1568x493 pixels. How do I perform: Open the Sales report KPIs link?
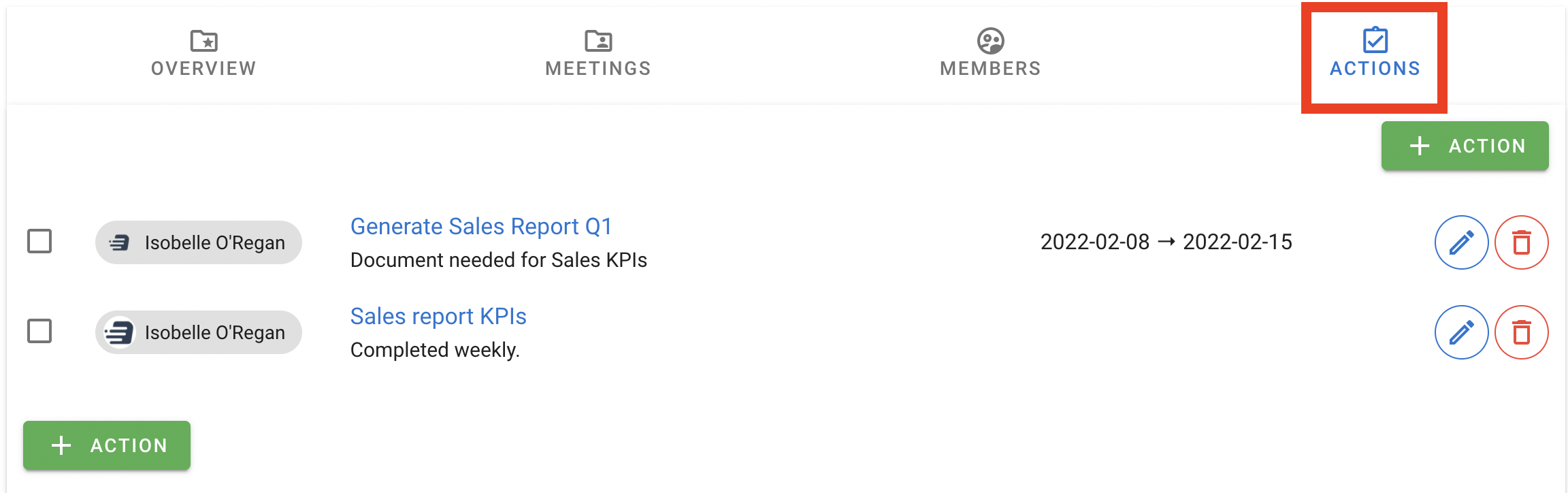[438, 316]
